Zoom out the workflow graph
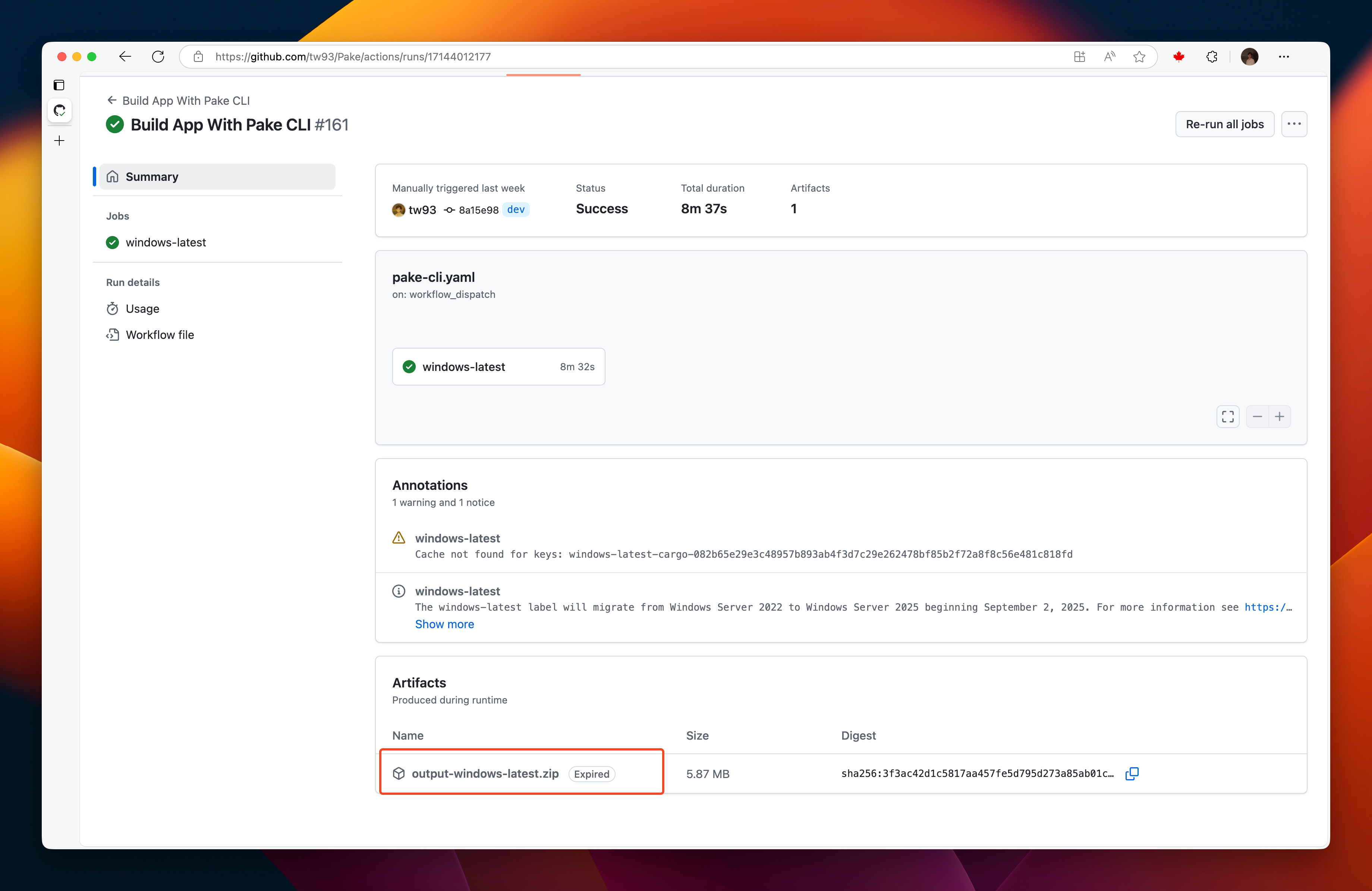 pyautogui.click(x=1257, y=416)
